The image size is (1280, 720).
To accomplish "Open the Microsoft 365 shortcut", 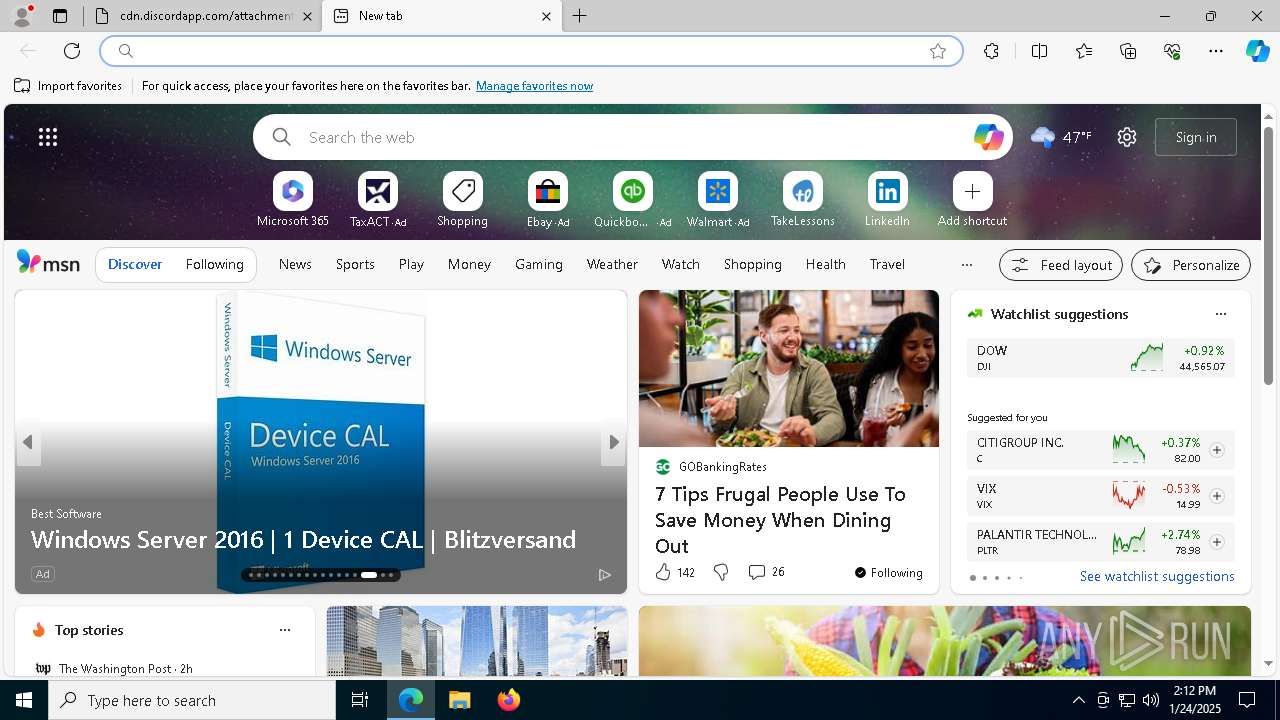I will (292, 200).
